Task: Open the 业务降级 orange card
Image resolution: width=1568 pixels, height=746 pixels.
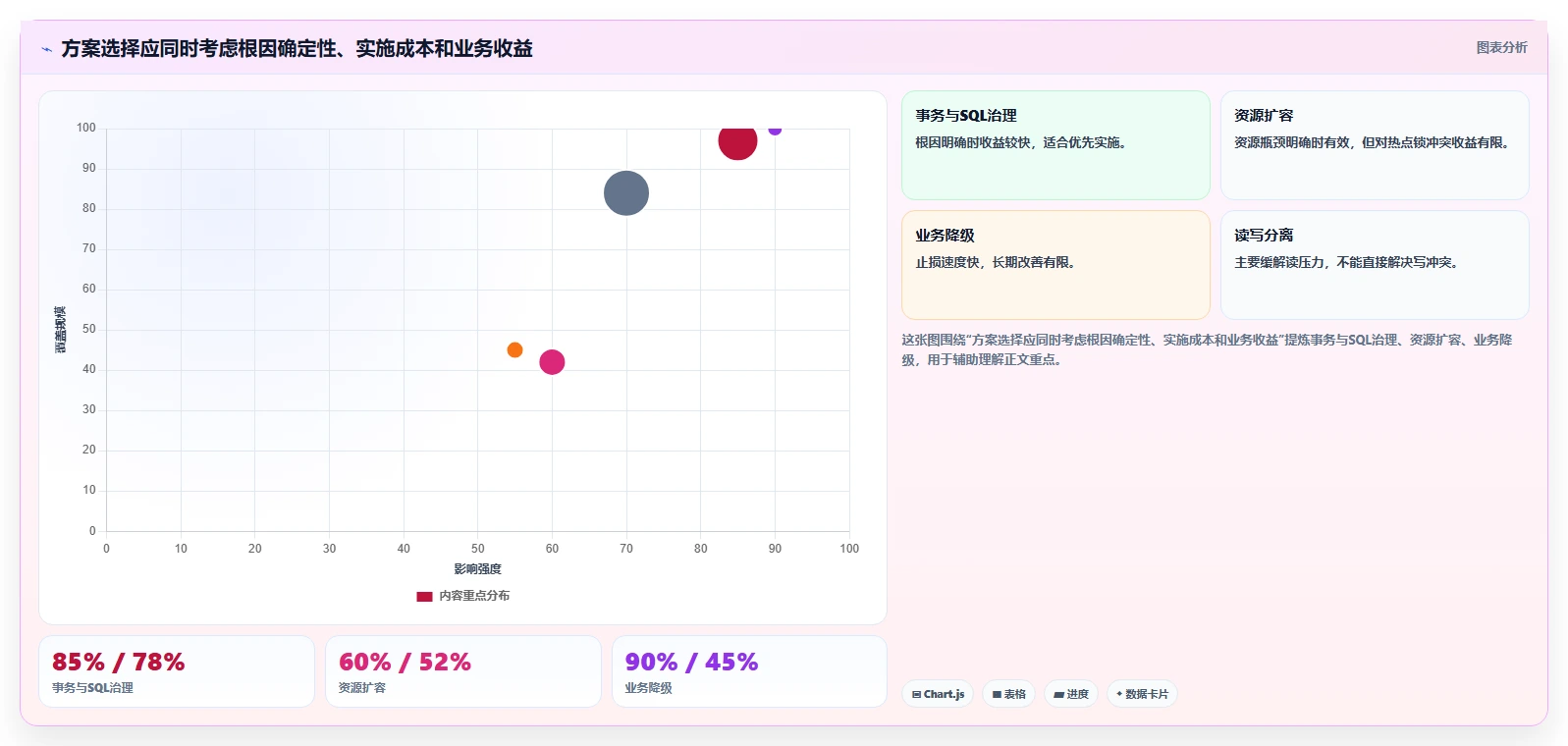Action: pos(1055,265)
